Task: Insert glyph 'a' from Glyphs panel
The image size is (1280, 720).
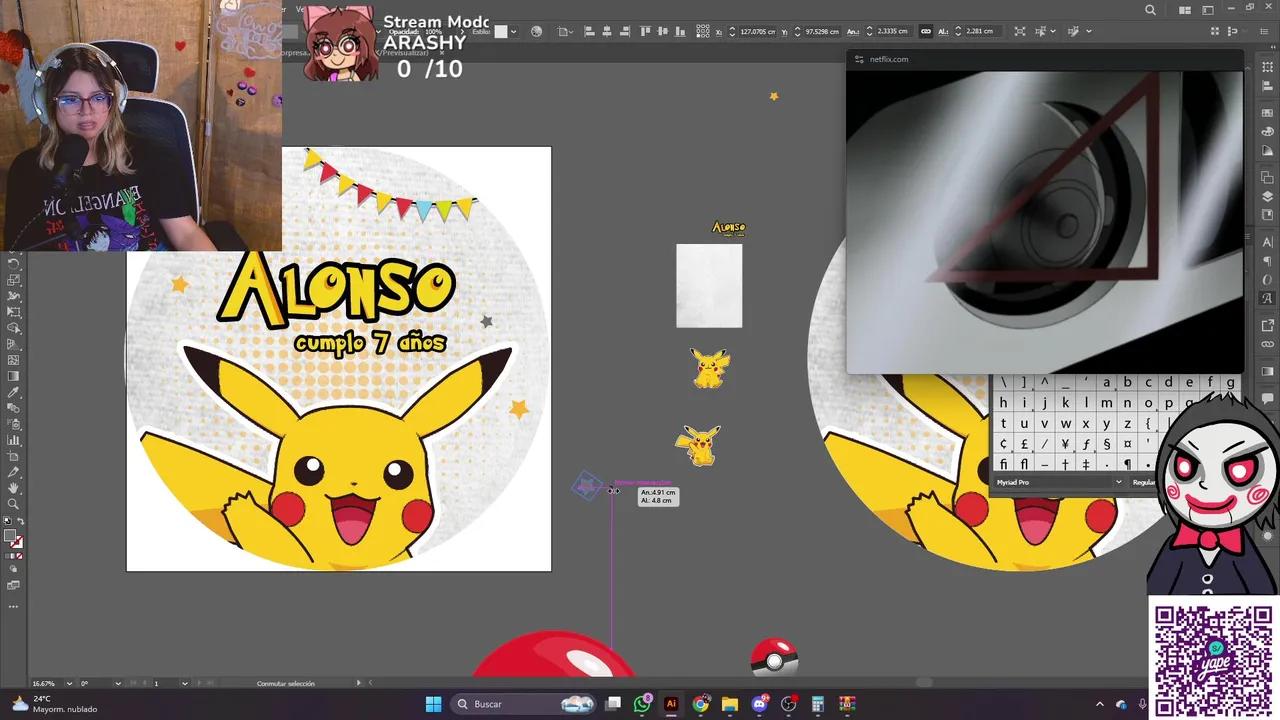Action: 1106,382
